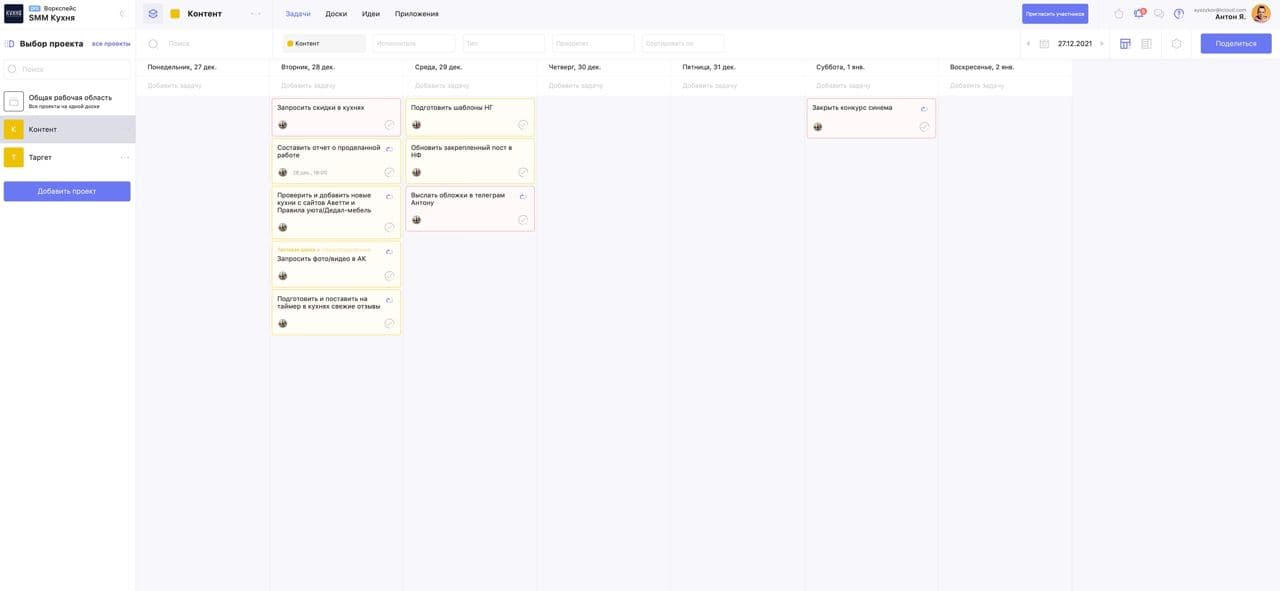Screen dimensions: 1280x591
Task: Switch to the list view icon
Action: pyautogui.click(x=1146, y=44)
